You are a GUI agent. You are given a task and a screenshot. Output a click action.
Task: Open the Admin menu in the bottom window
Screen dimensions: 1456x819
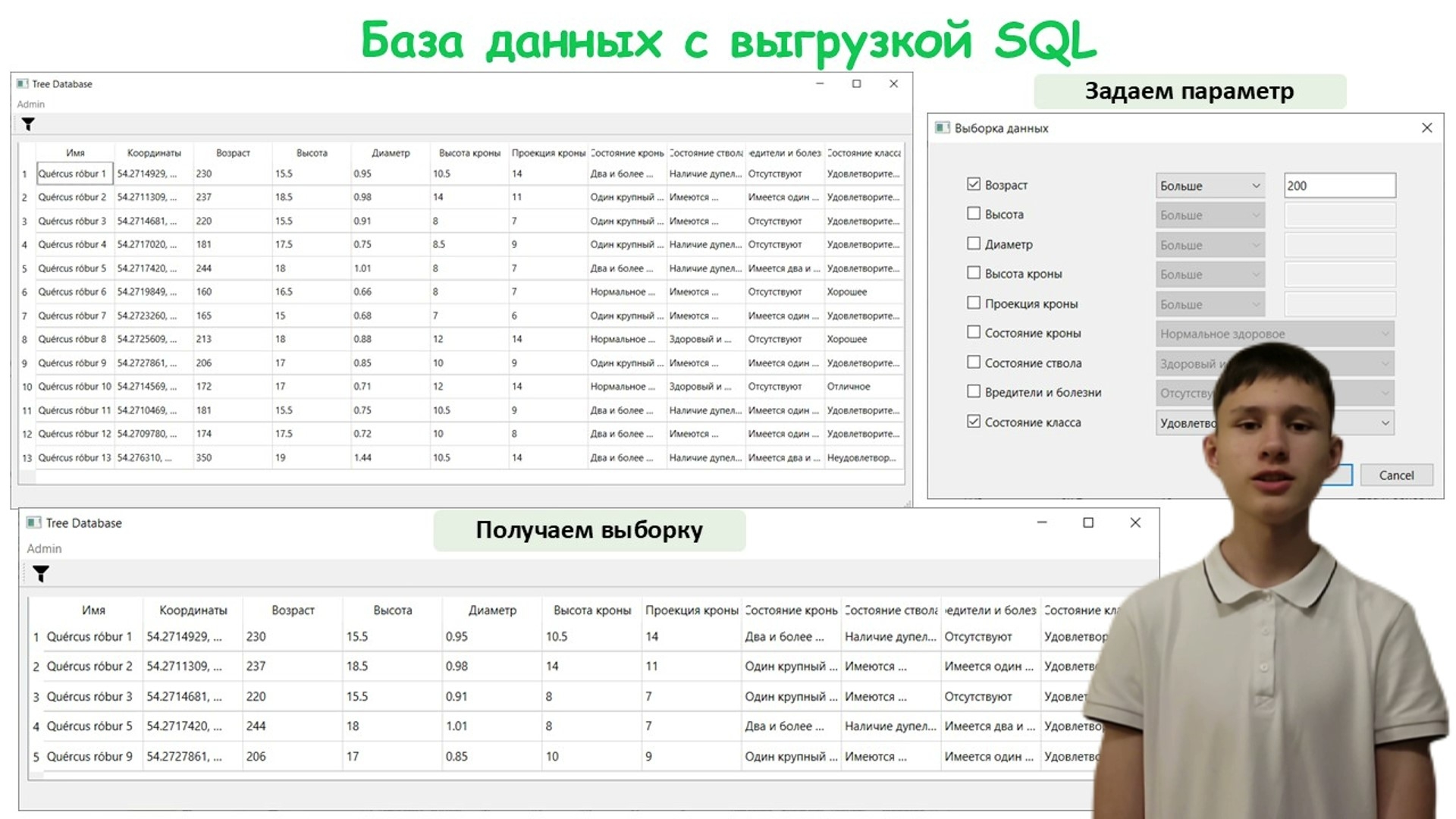[x=45, y=548]
